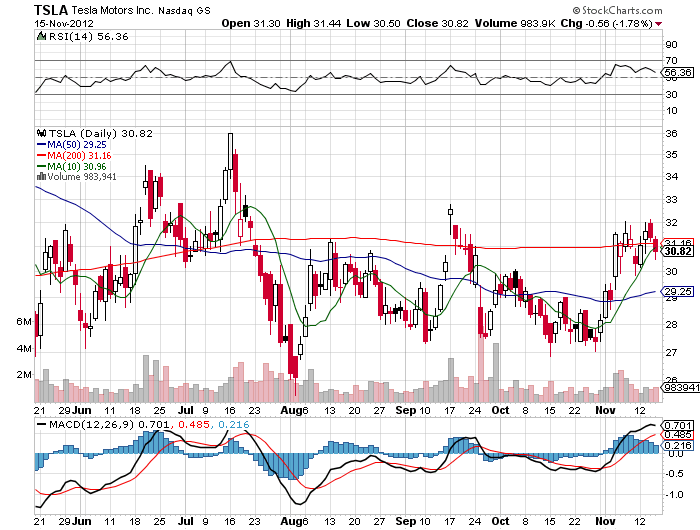Click the boxed 983941 volume axis tag
The width and height of the screenshot is (700, 530).
(x=681, y=387)
